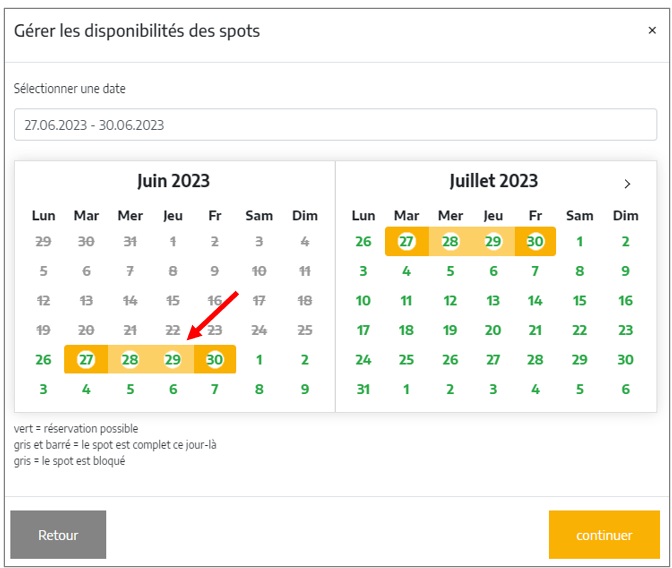Select July 23 in Juillet calendar
This screenshot has width=672, height=568.
tap(625, 330)
